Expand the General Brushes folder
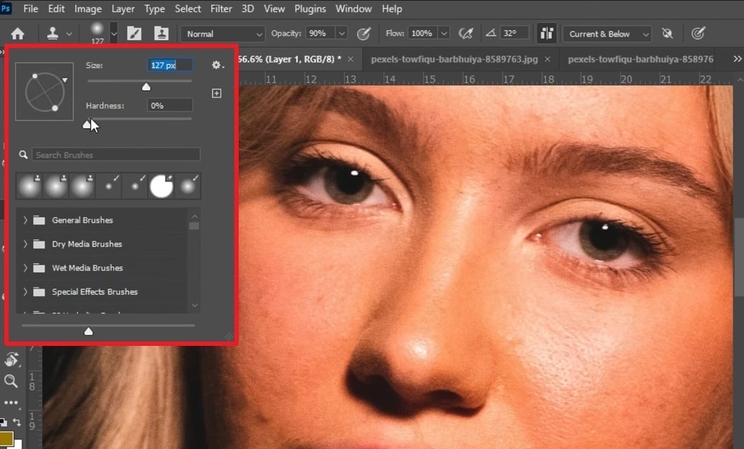Image resolution: width=744 pixels, height=449 pixels. (x=26, y=220)
